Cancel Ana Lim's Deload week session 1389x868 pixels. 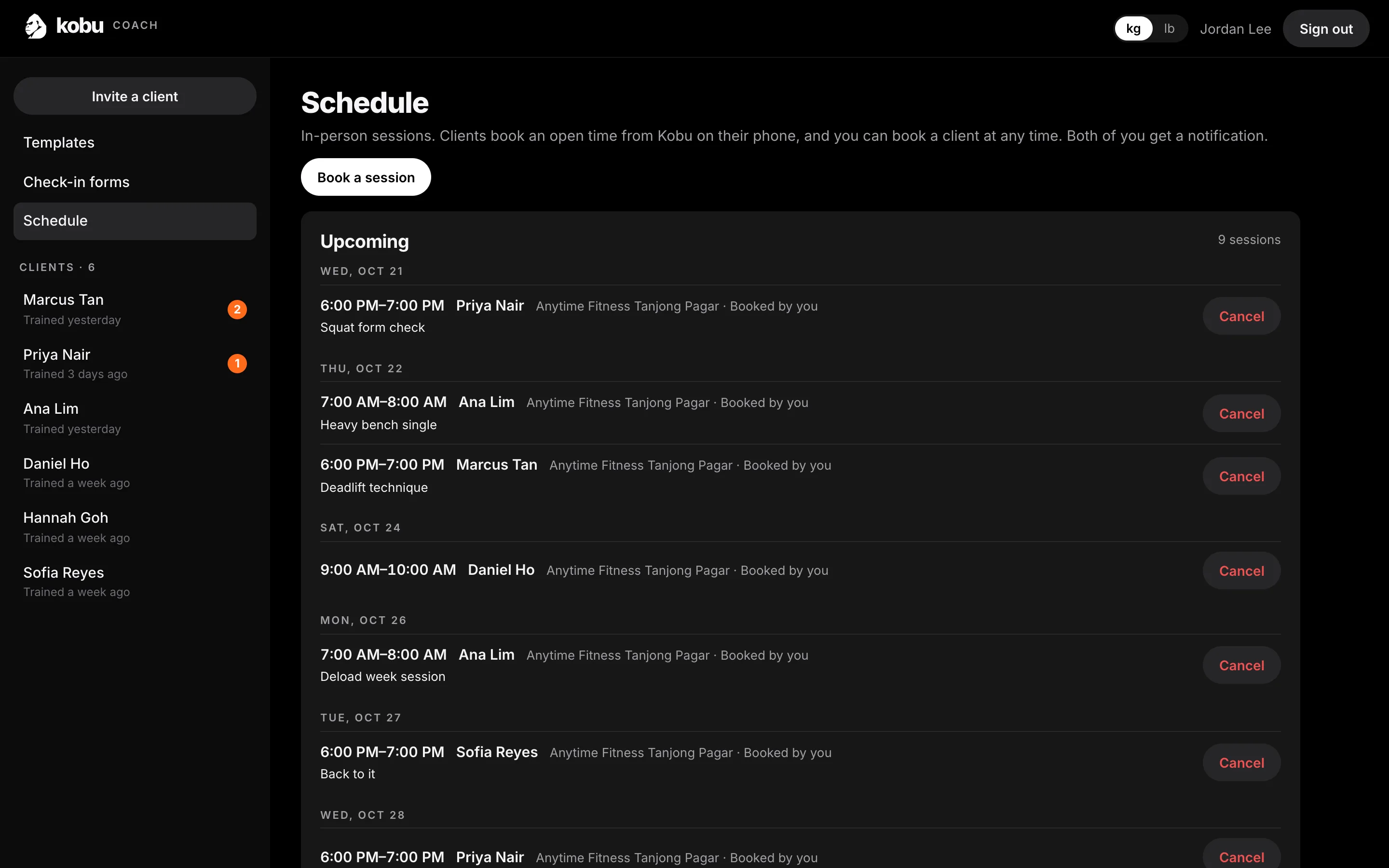(1241, 665)
